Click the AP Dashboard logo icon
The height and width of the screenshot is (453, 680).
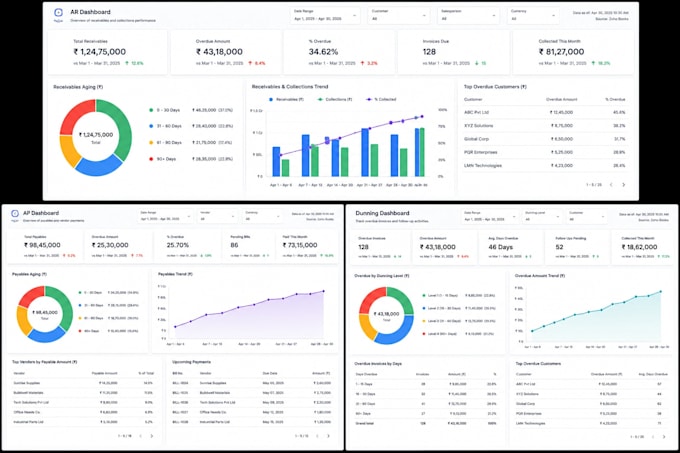pos(15,213)
